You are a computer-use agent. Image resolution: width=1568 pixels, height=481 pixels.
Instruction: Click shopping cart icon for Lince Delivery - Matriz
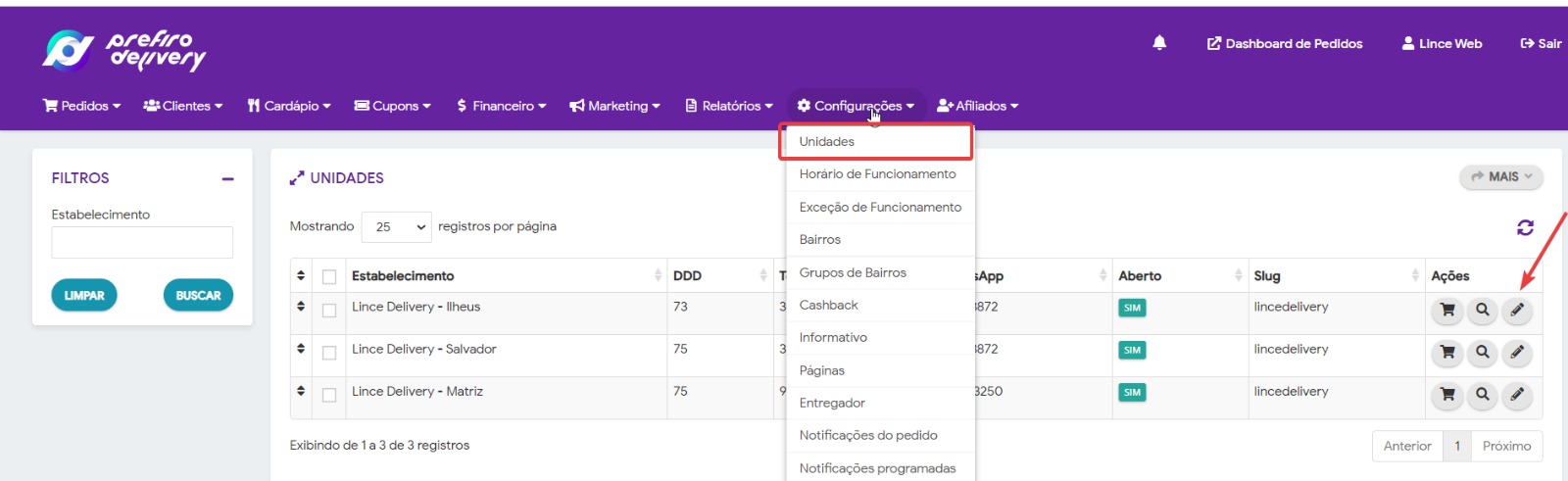click(1447, 395)
